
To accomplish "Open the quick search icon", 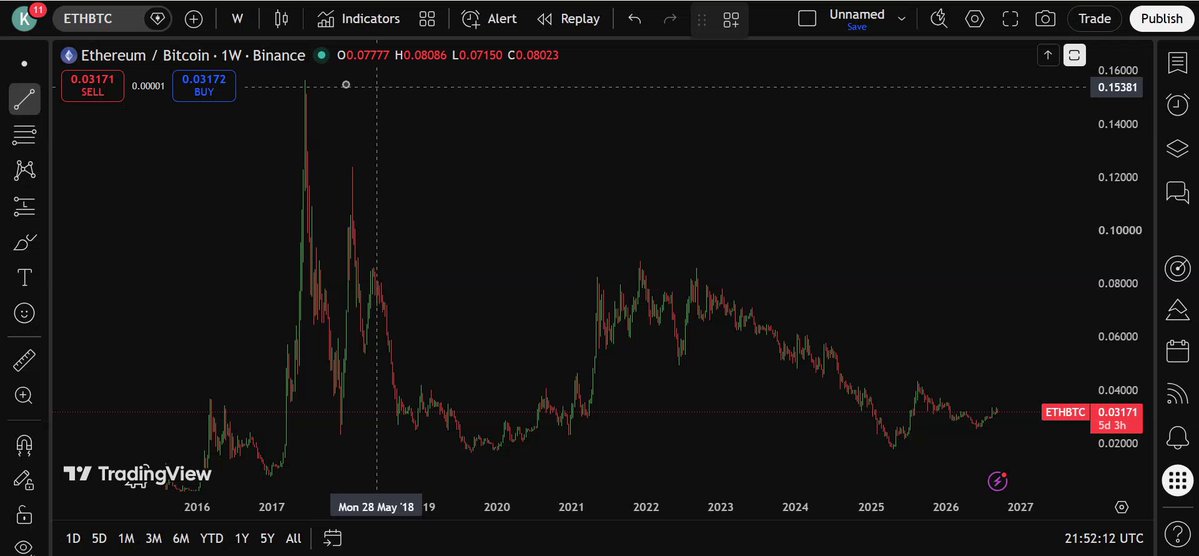I will [939, 18].
